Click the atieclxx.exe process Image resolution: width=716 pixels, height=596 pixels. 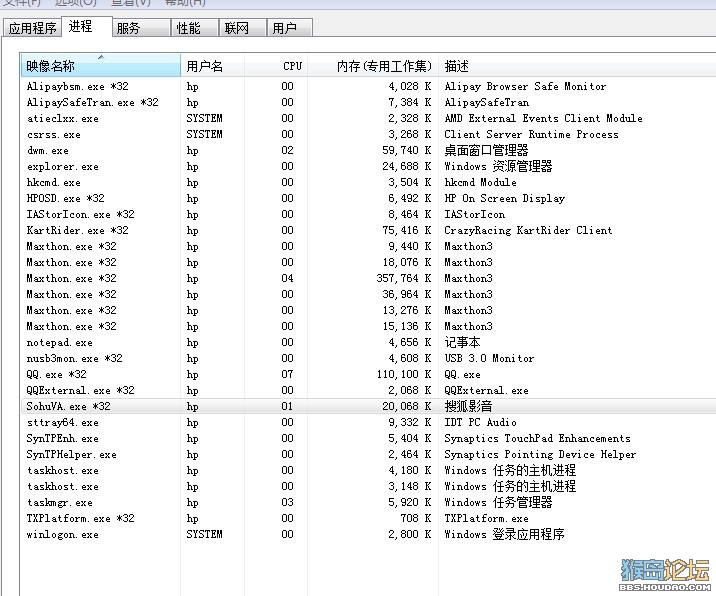(368, 118)
